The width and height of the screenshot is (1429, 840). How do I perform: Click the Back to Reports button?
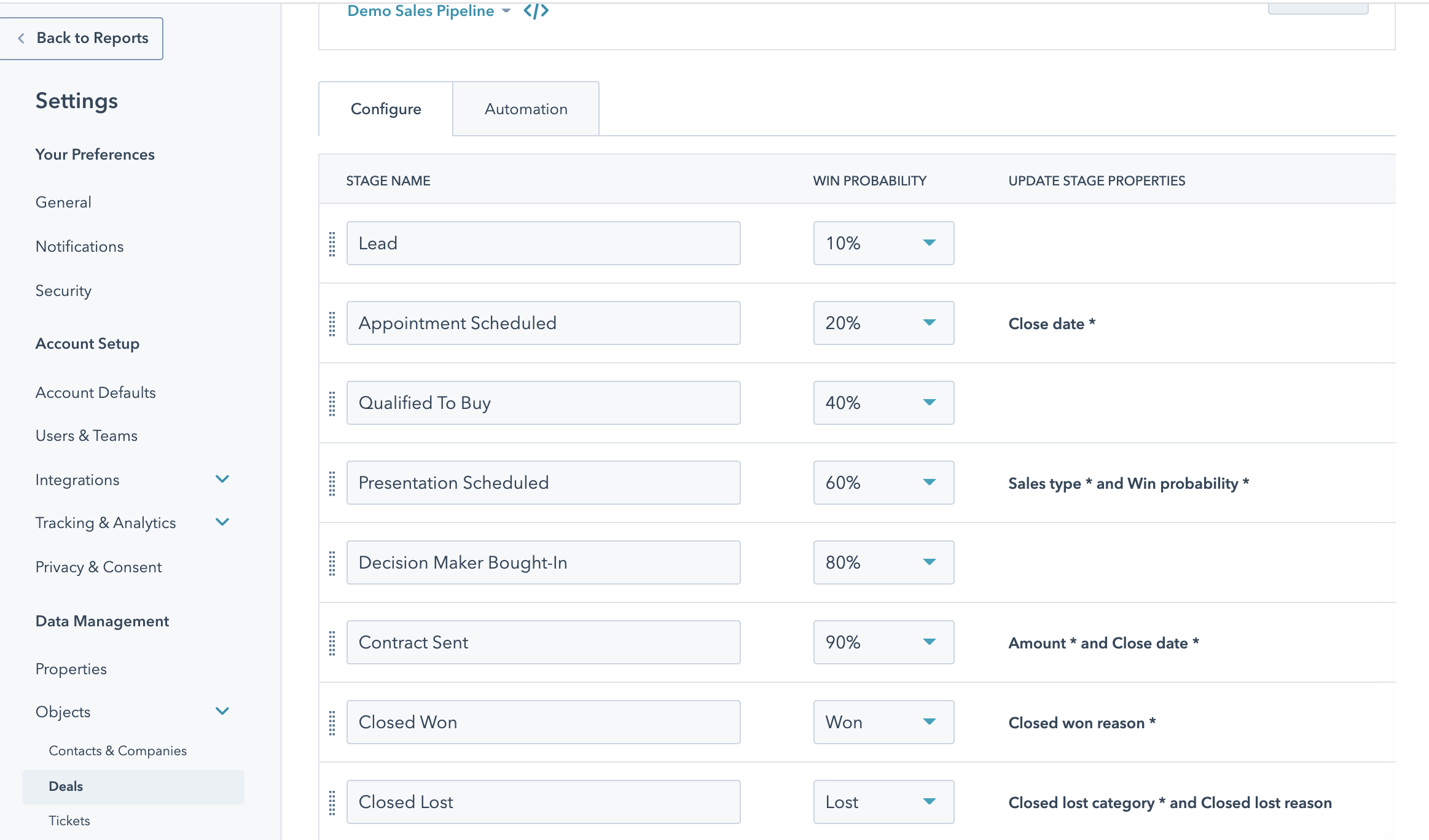pos(82,38)
